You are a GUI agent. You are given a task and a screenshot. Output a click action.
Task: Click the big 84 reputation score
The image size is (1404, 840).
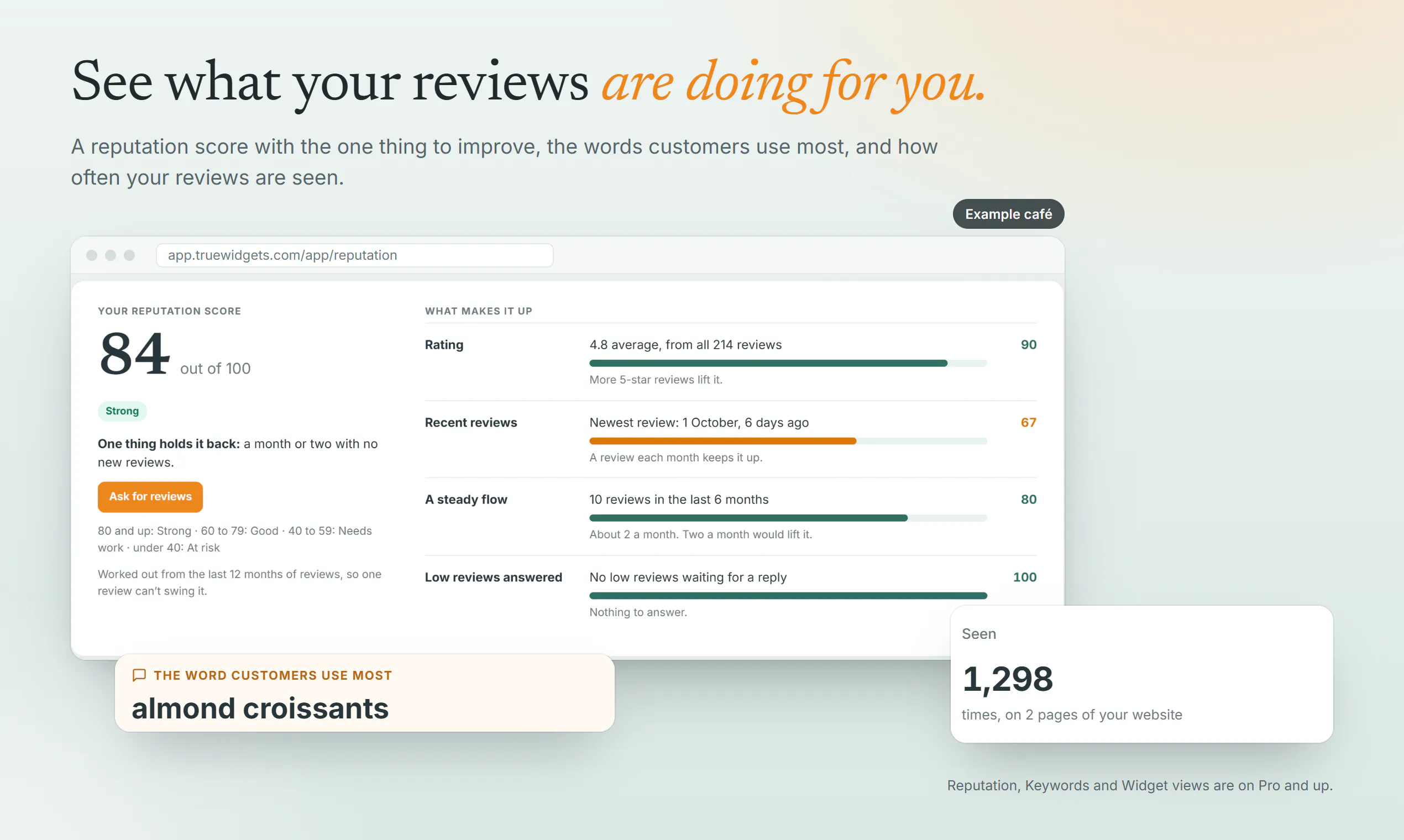click(x=135, y=353)
